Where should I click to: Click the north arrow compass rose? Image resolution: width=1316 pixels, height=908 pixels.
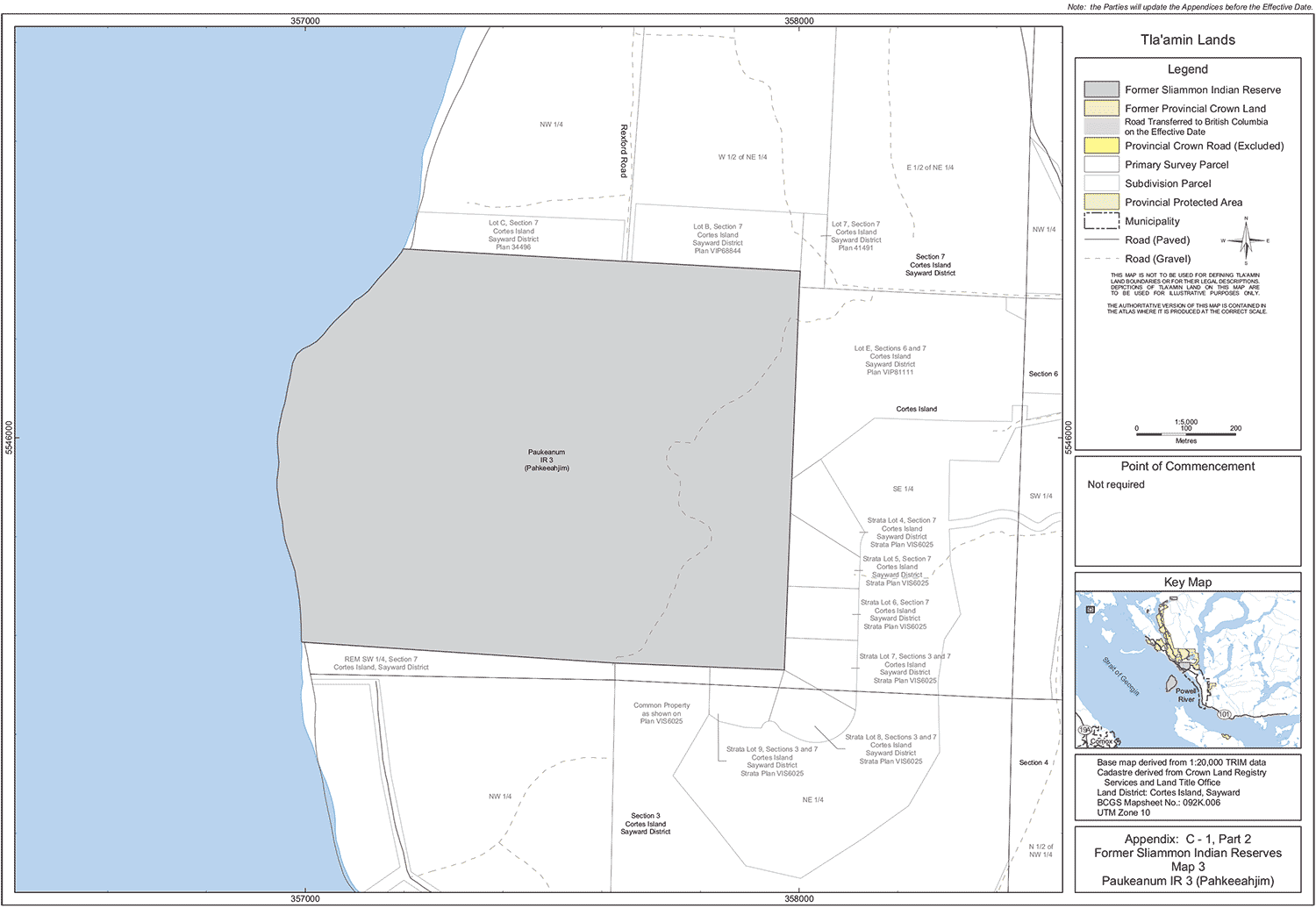(1245, 240)
